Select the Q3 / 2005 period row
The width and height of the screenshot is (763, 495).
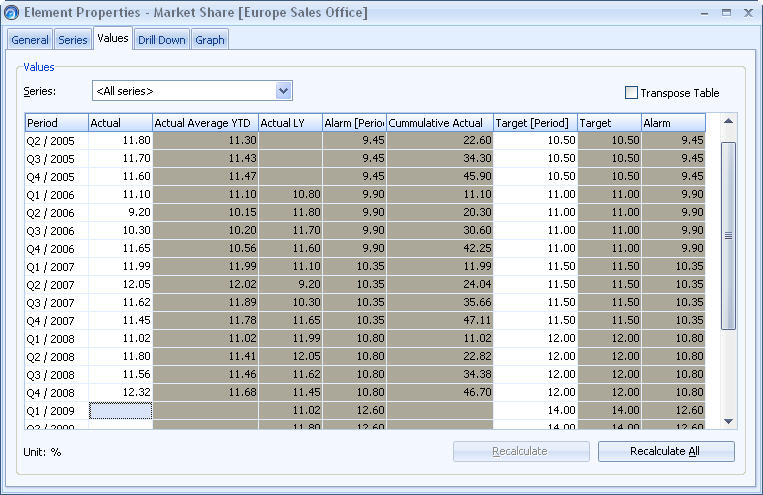[x=56, y=159]
